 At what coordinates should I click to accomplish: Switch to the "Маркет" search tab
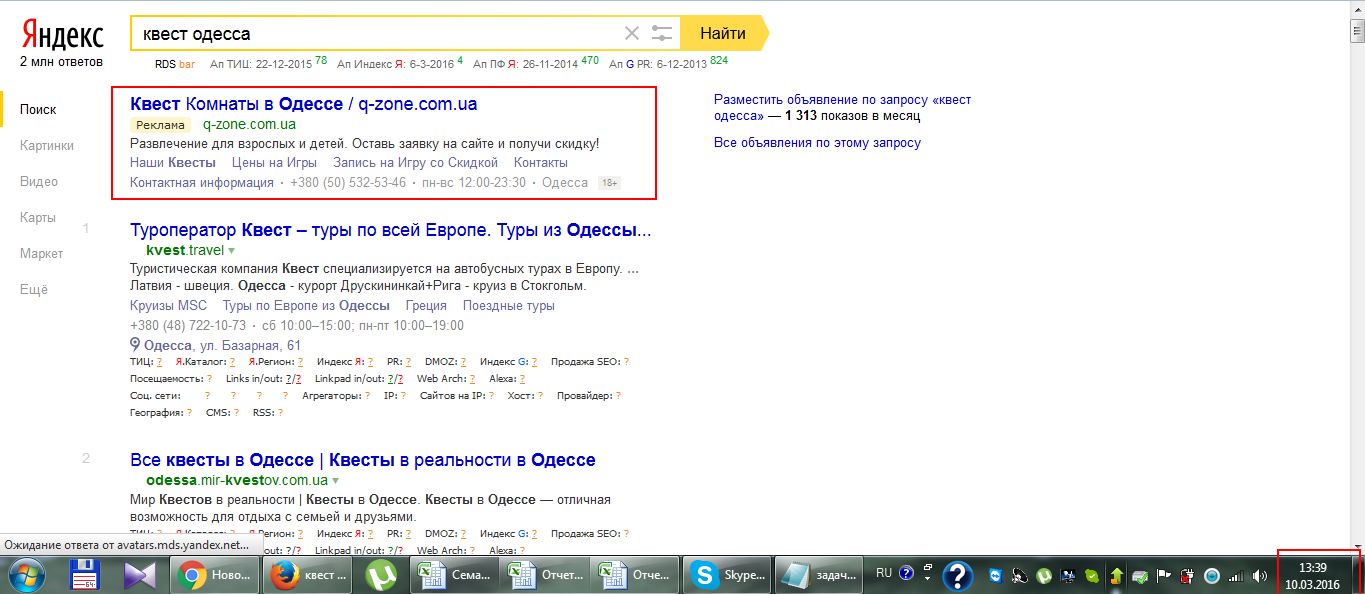click(41, 253)
